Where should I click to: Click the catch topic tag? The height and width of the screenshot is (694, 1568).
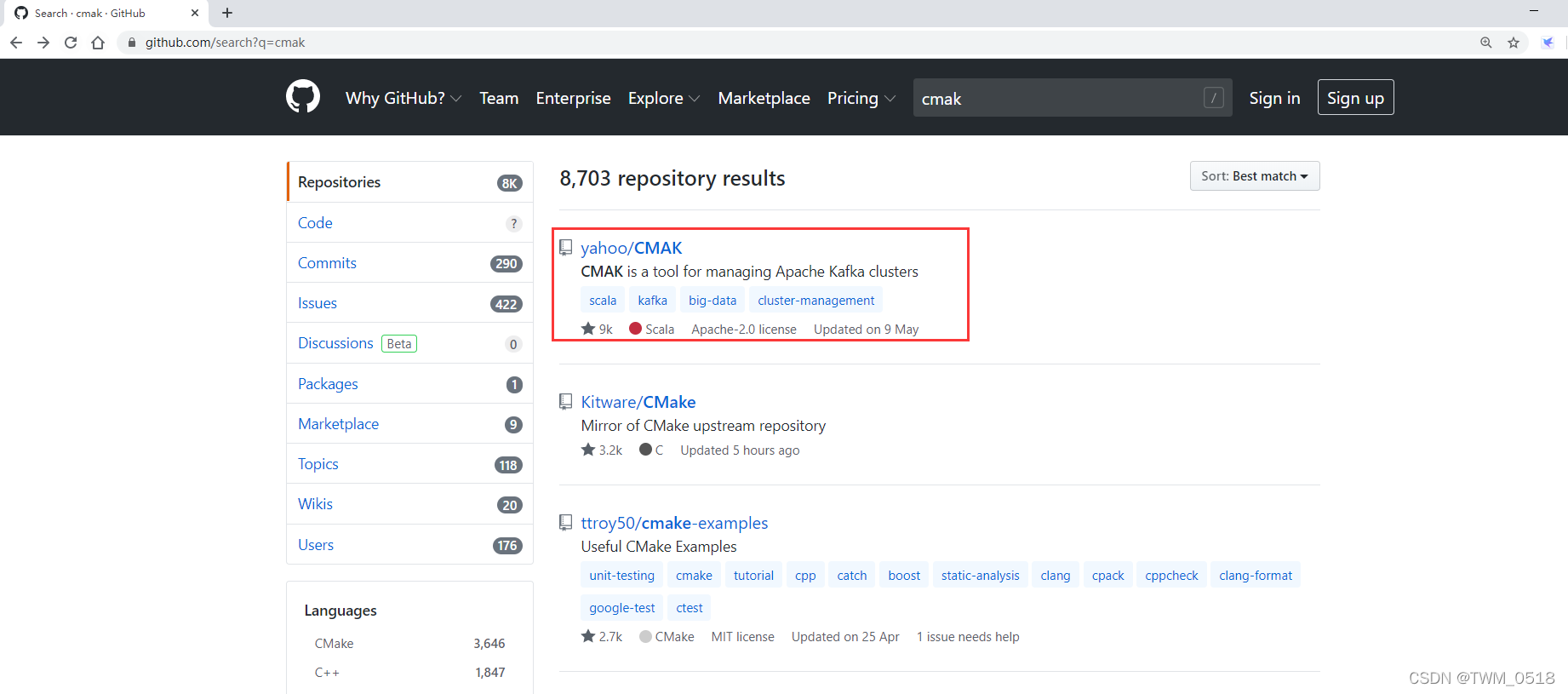click(852, 576)
